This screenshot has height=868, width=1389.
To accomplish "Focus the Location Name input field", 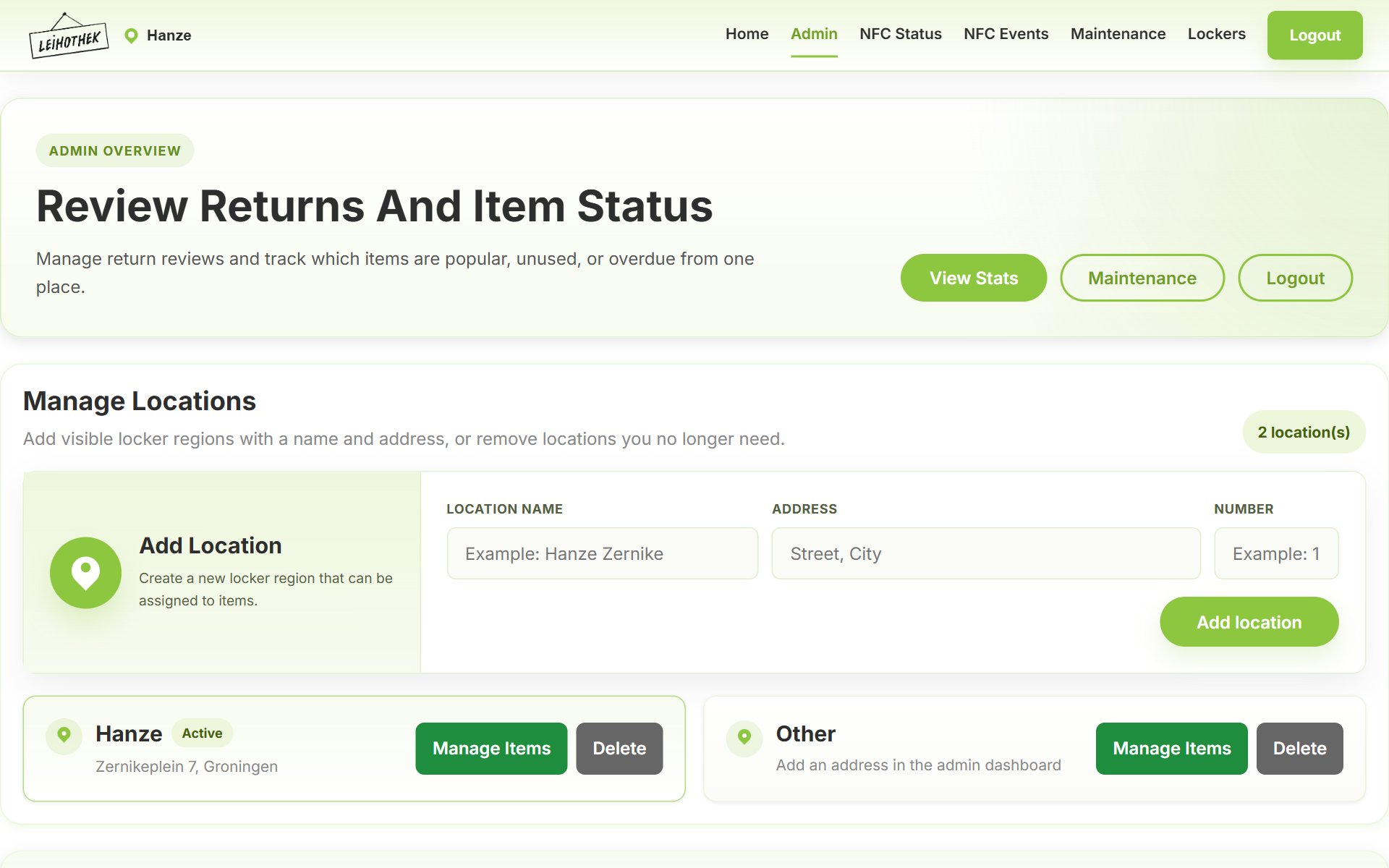I will 603,553.
